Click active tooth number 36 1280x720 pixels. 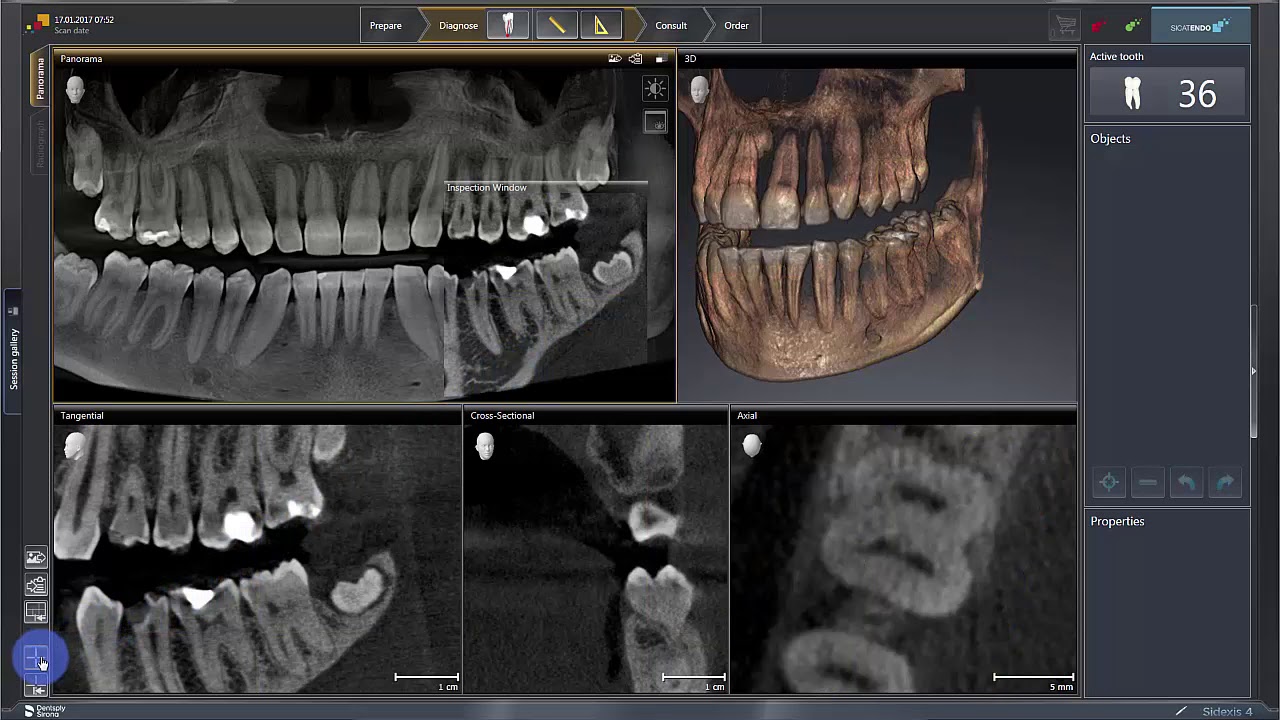pos(1197,95)
